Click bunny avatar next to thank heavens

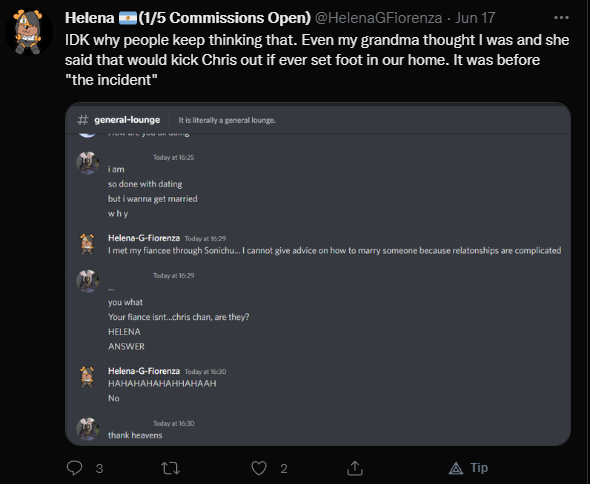[88, 429]
